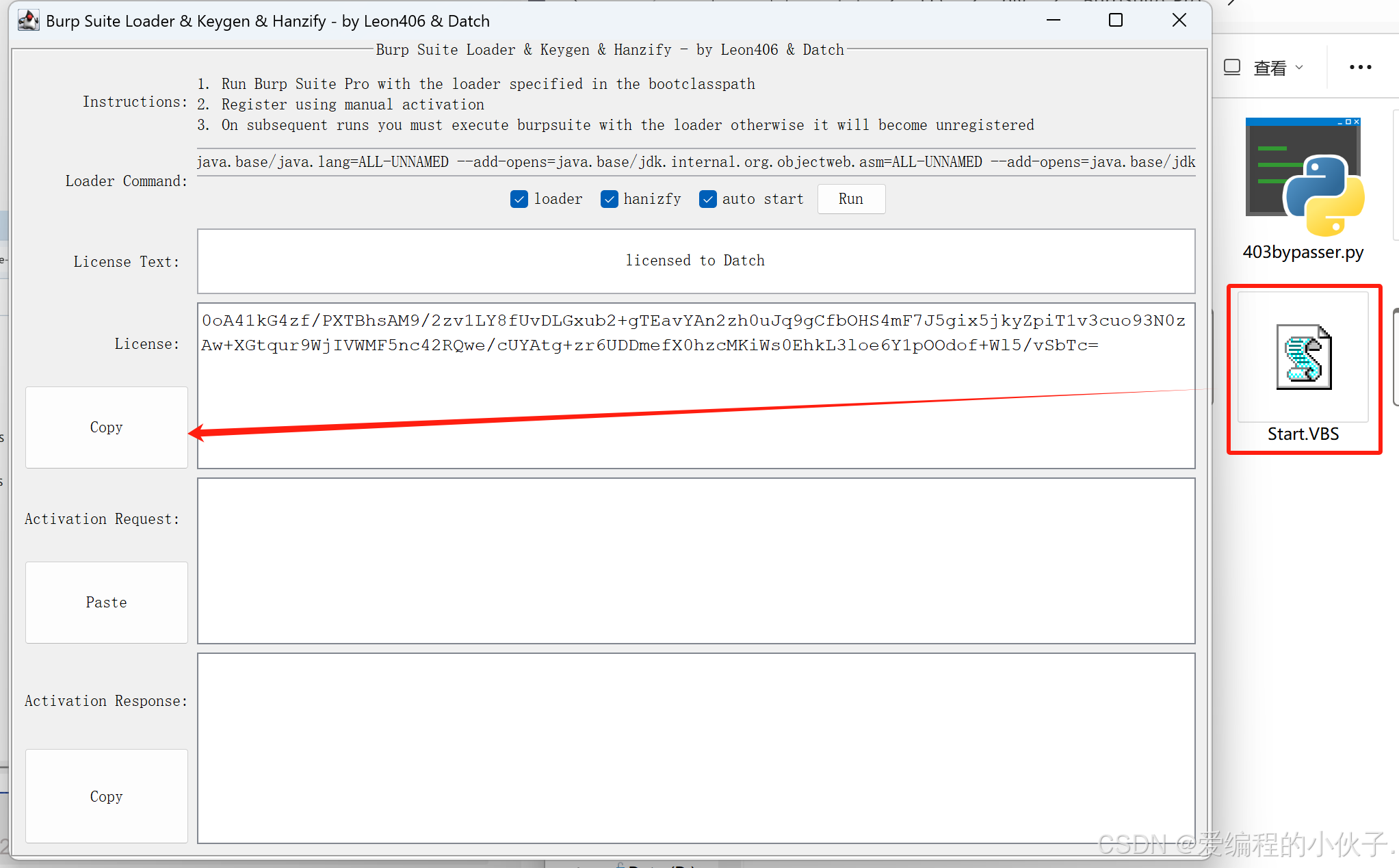Close the Burp Suite keygen window

coord(1179,21)
